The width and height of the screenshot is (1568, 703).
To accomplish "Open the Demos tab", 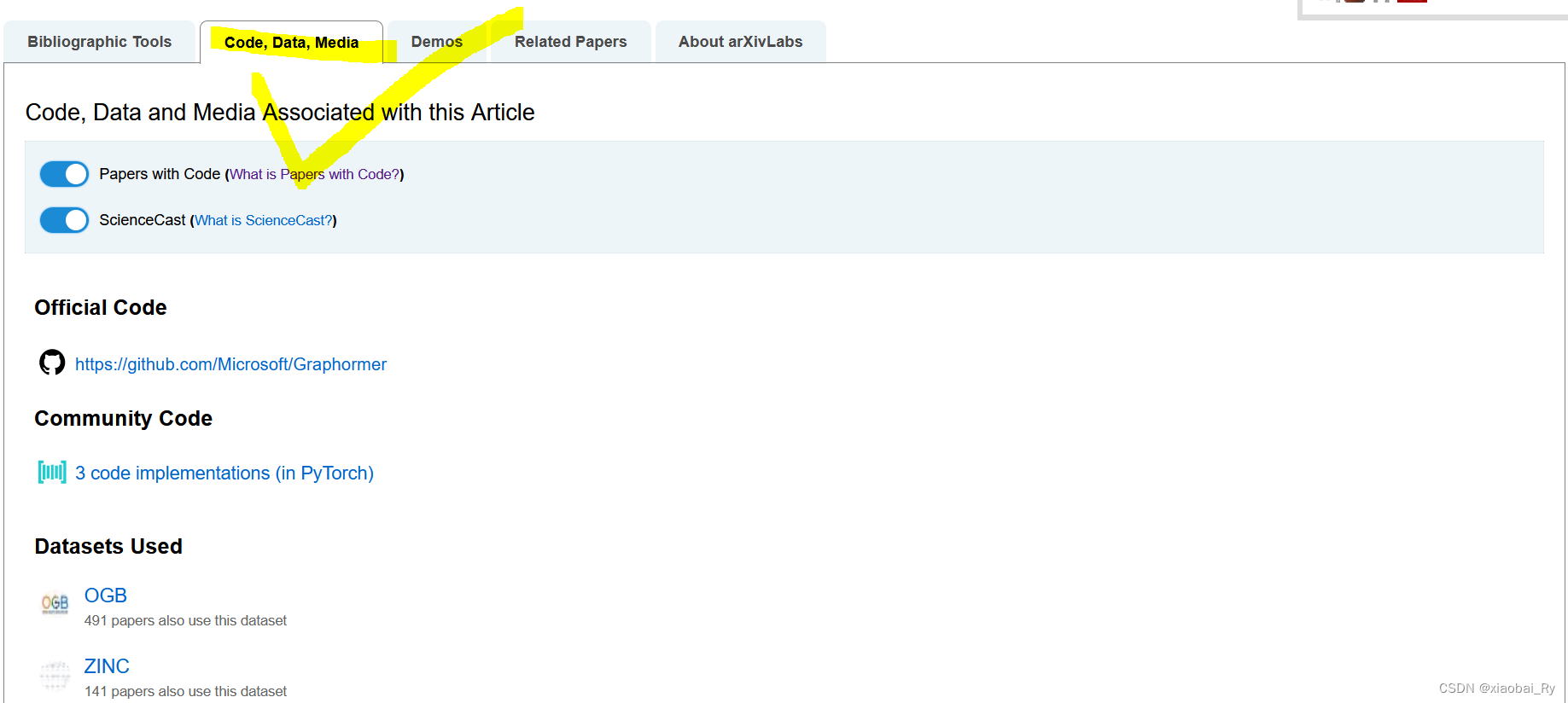I will (437, 42).
